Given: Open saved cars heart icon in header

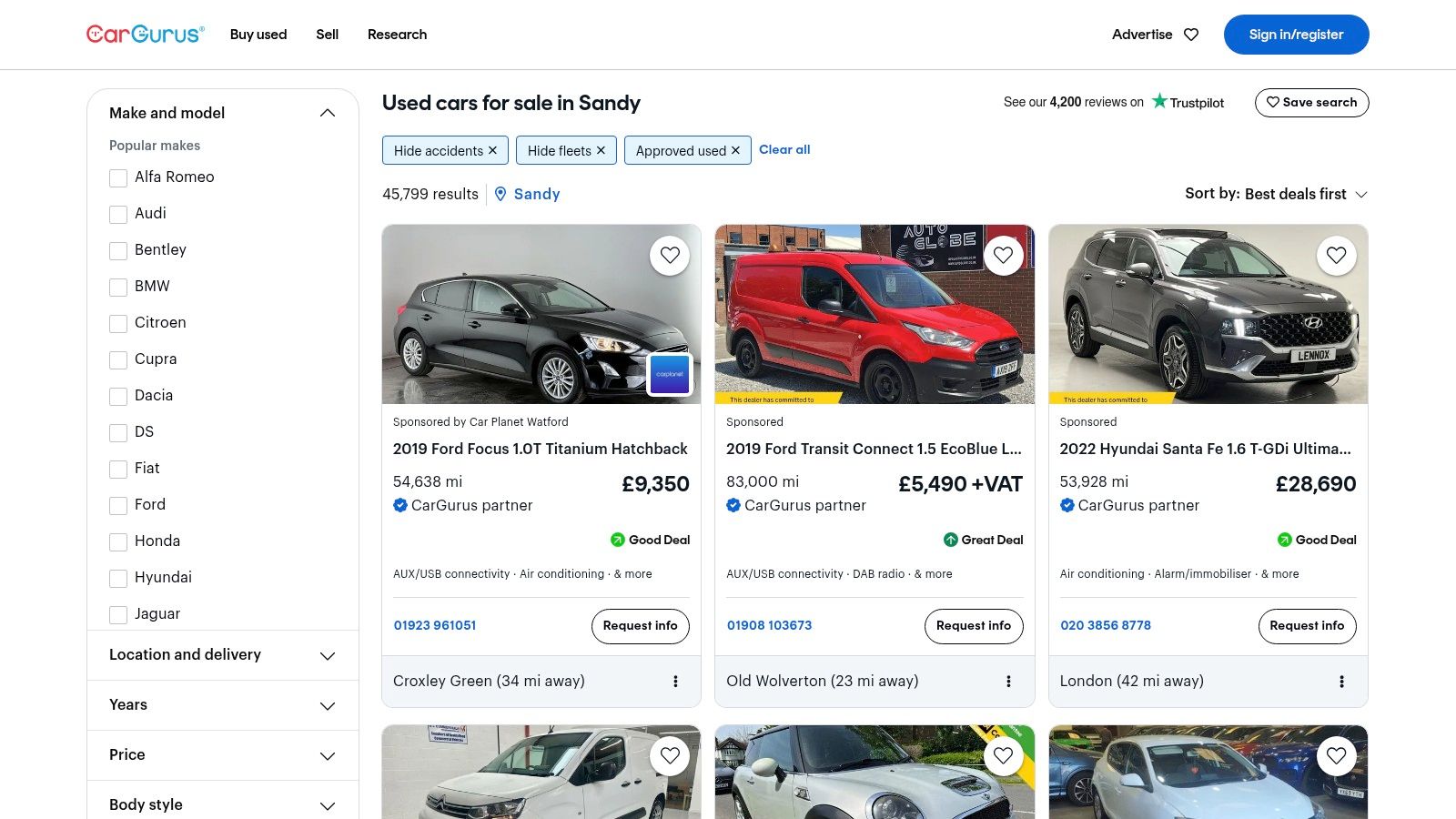Looking at the screenshot, I should [x=1191, y=35].
